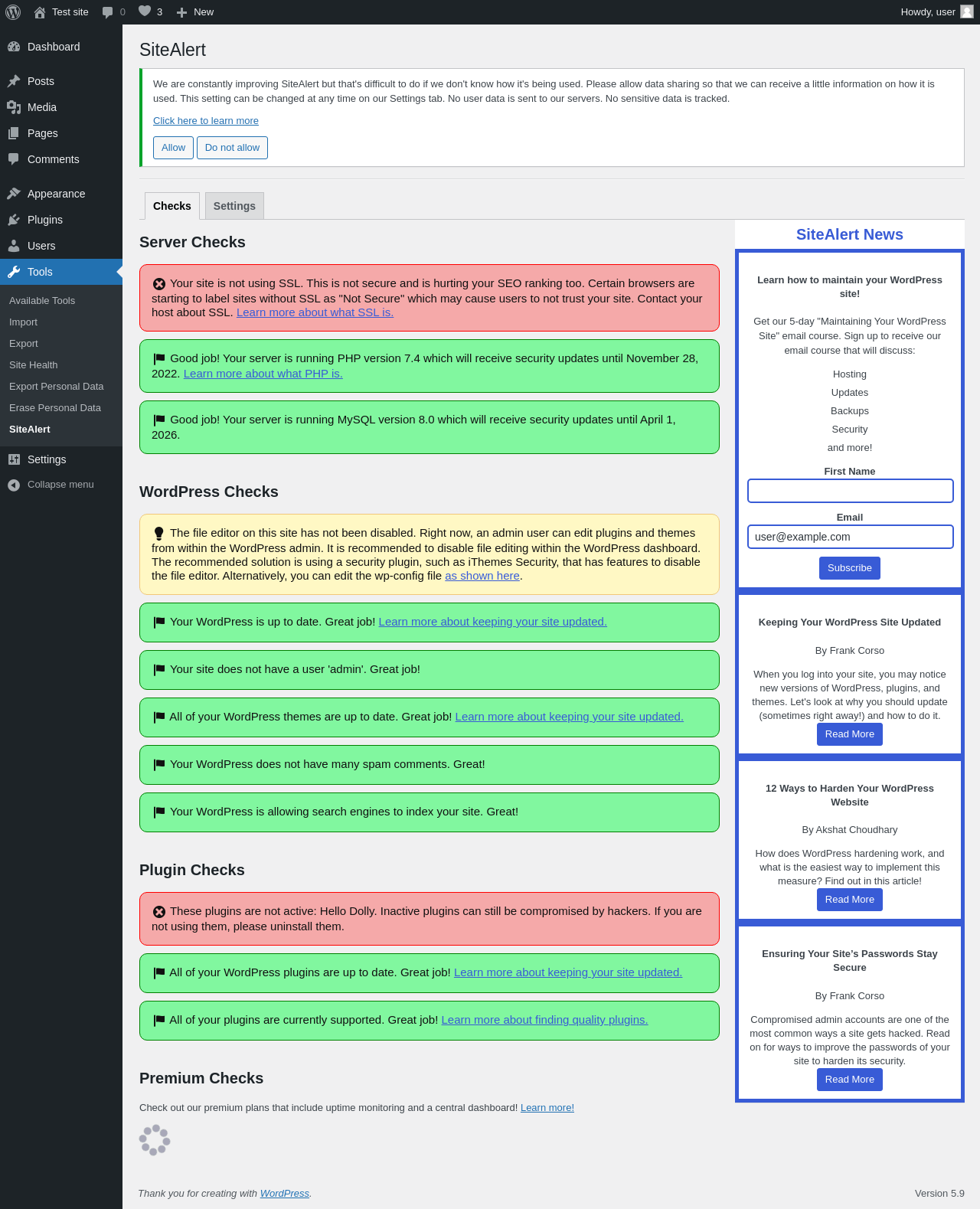Click 'By Akshat Choudhary' author text
The height and width of the screenshot is (1209, 980).
click(x=850, y=830)
